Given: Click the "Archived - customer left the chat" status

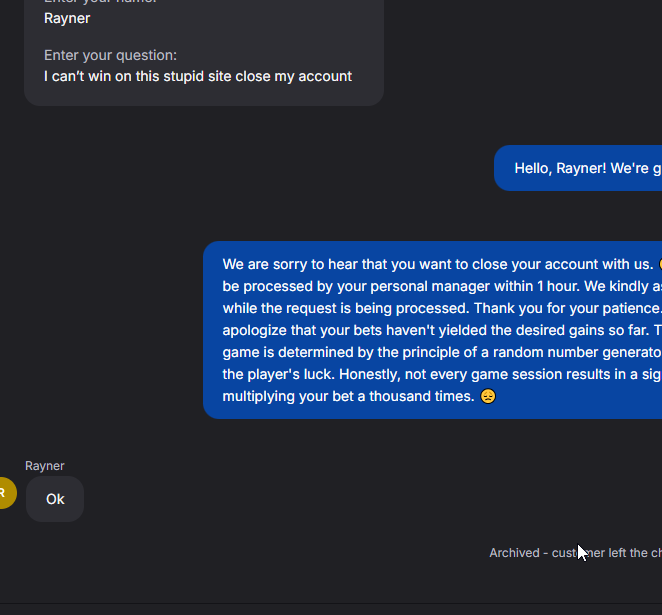Looking at the screenshot, I should [575, 553].
